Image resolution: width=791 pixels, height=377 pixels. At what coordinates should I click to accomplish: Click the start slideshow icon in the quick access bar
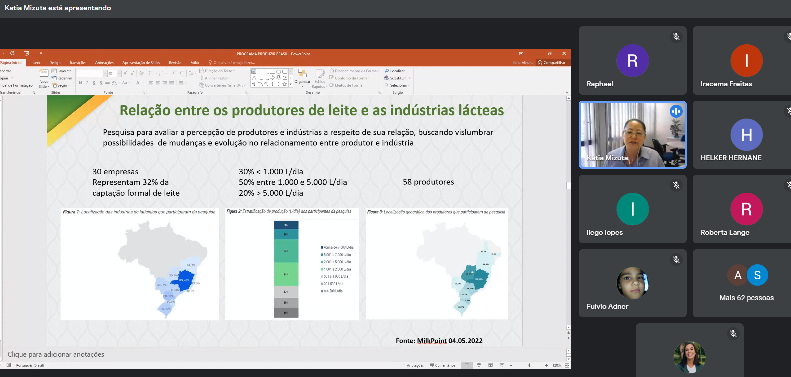tap(27, 53)
